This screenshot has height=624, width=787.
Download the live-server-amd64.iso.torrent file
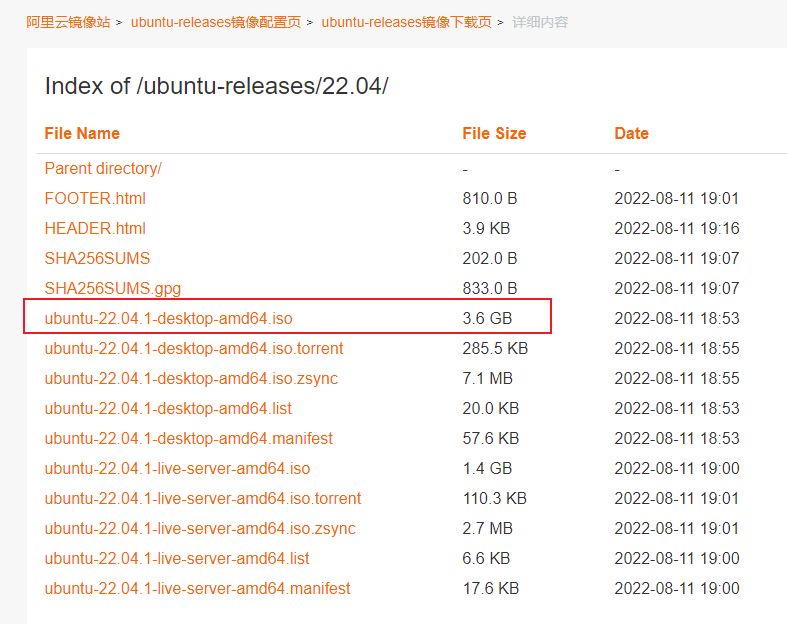pos(203,498)
